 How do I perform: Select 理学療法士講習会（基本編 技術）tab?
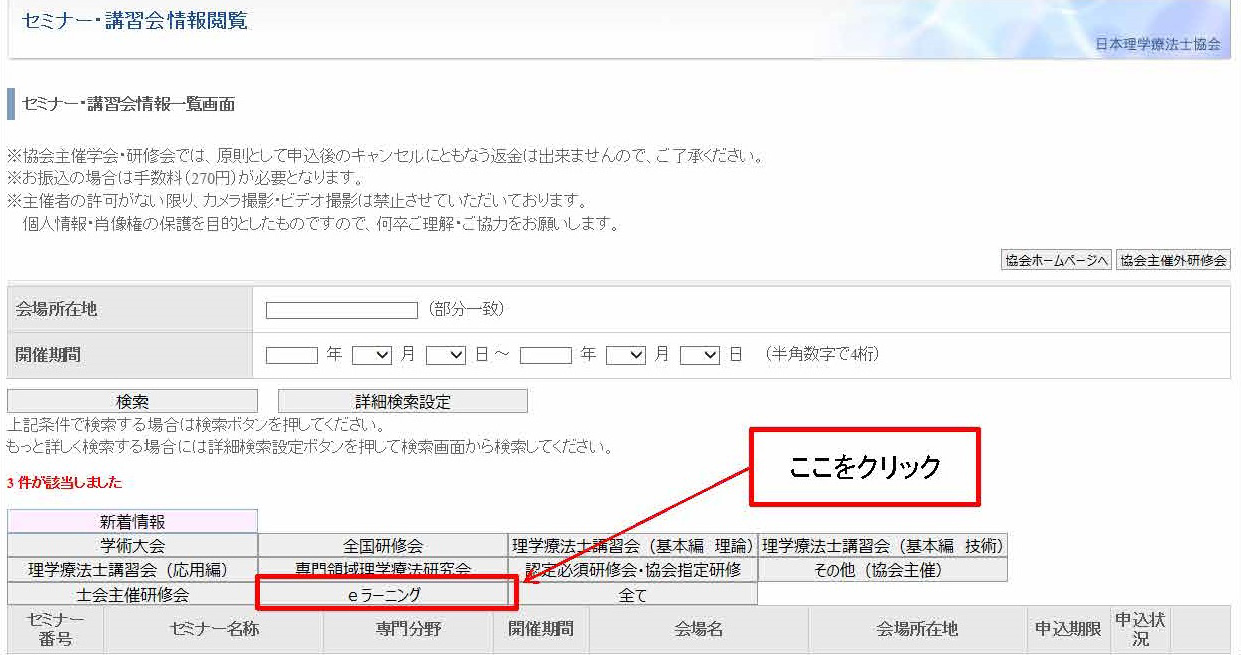[x=883, y=545]
